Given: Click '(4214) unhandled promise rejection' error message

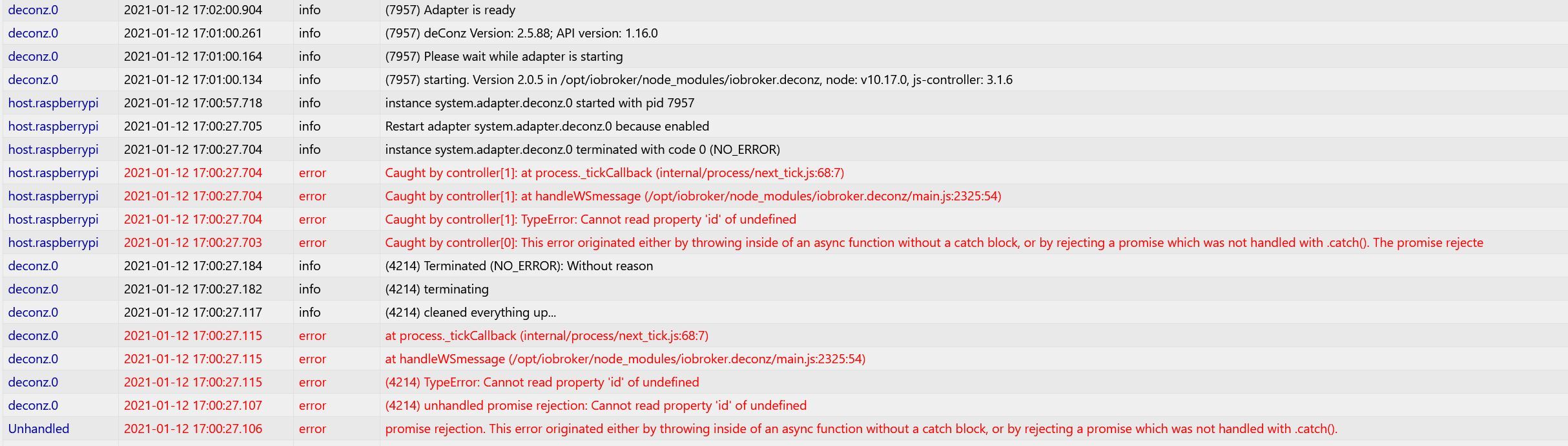Looking at the screenshot, I should 595,405.
